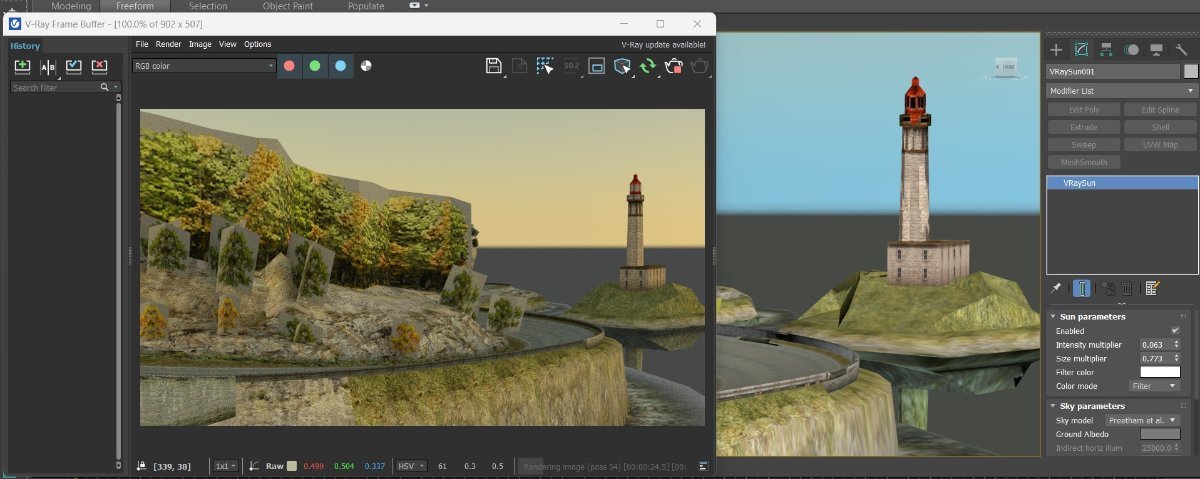Uncheck the sun Enabled checkbox
The image size is (1200, 479).
point(1175,331)
